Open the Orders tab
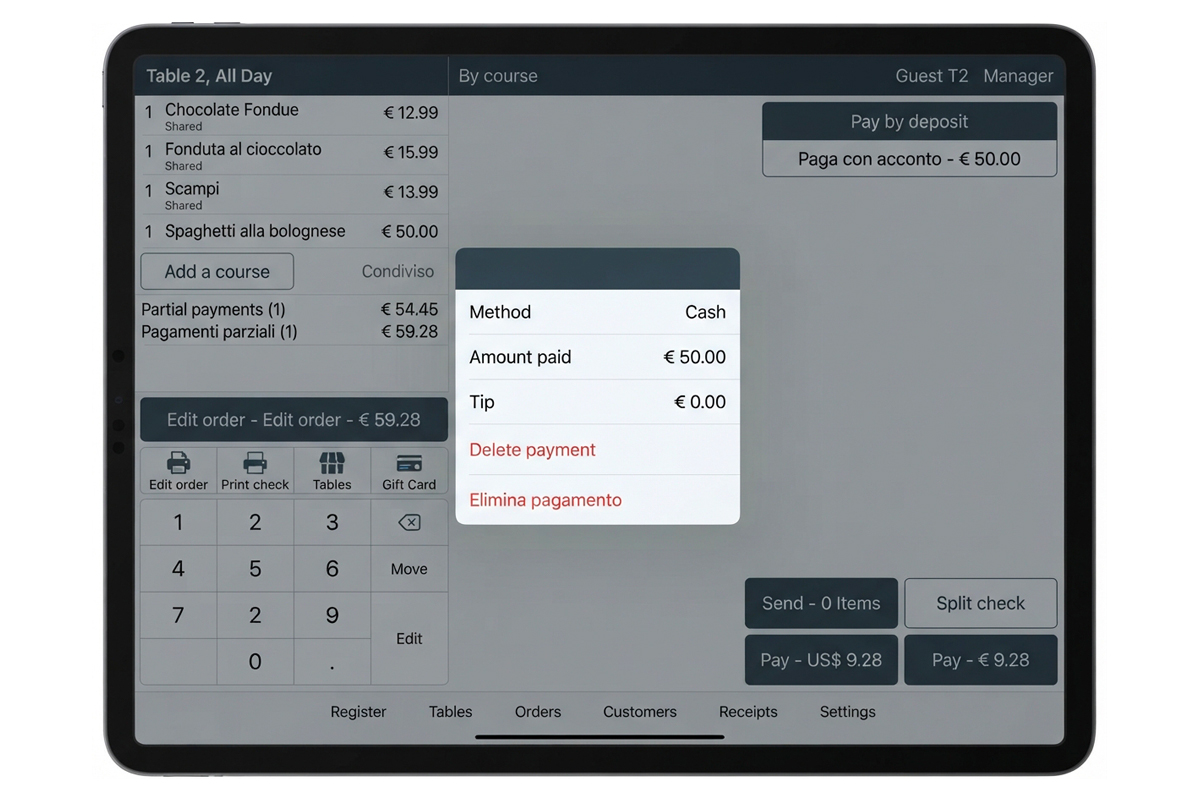This screenshot has height=800, width=1200. tap(538, 712)
